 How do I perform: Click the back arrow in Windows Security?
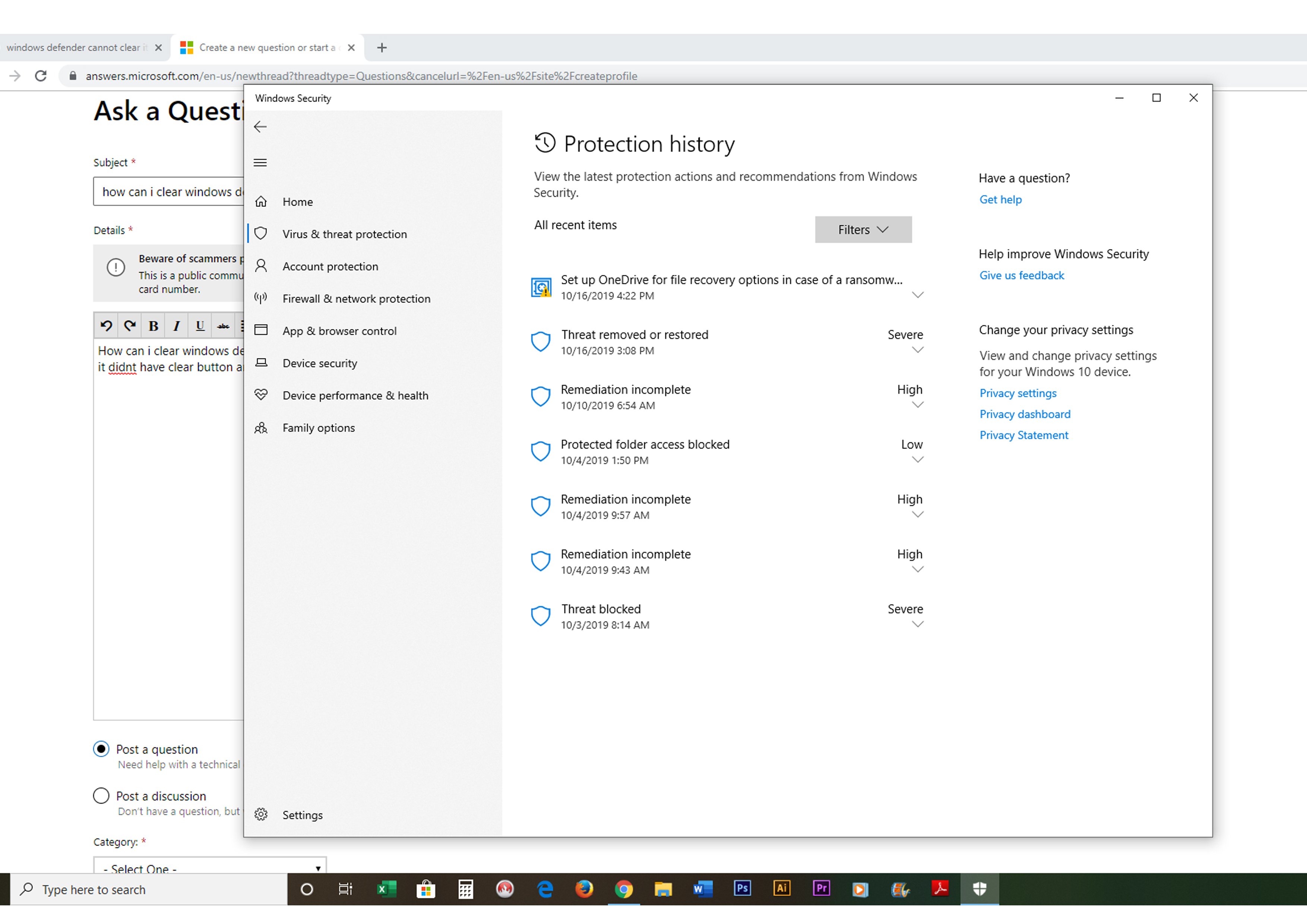pyautogui.click(x=260, y=127)
